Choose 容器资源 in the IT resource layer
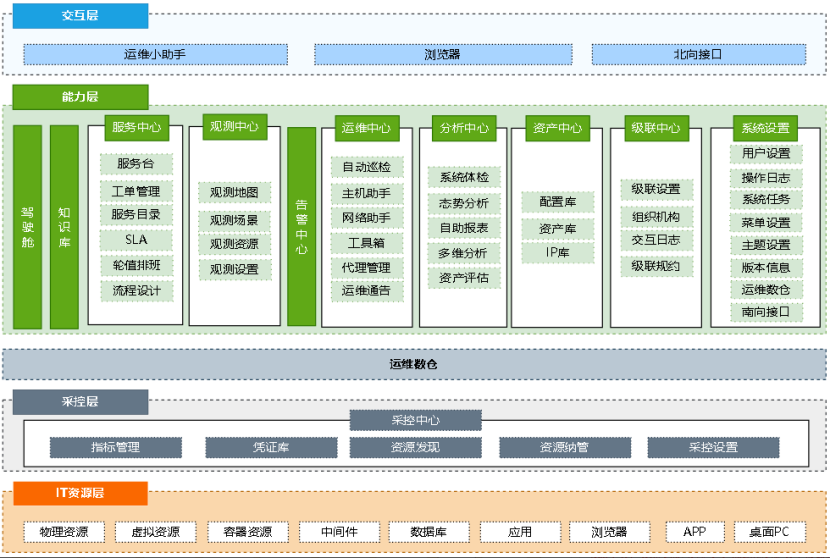831x559 pixels. click(x=247, y=532)
